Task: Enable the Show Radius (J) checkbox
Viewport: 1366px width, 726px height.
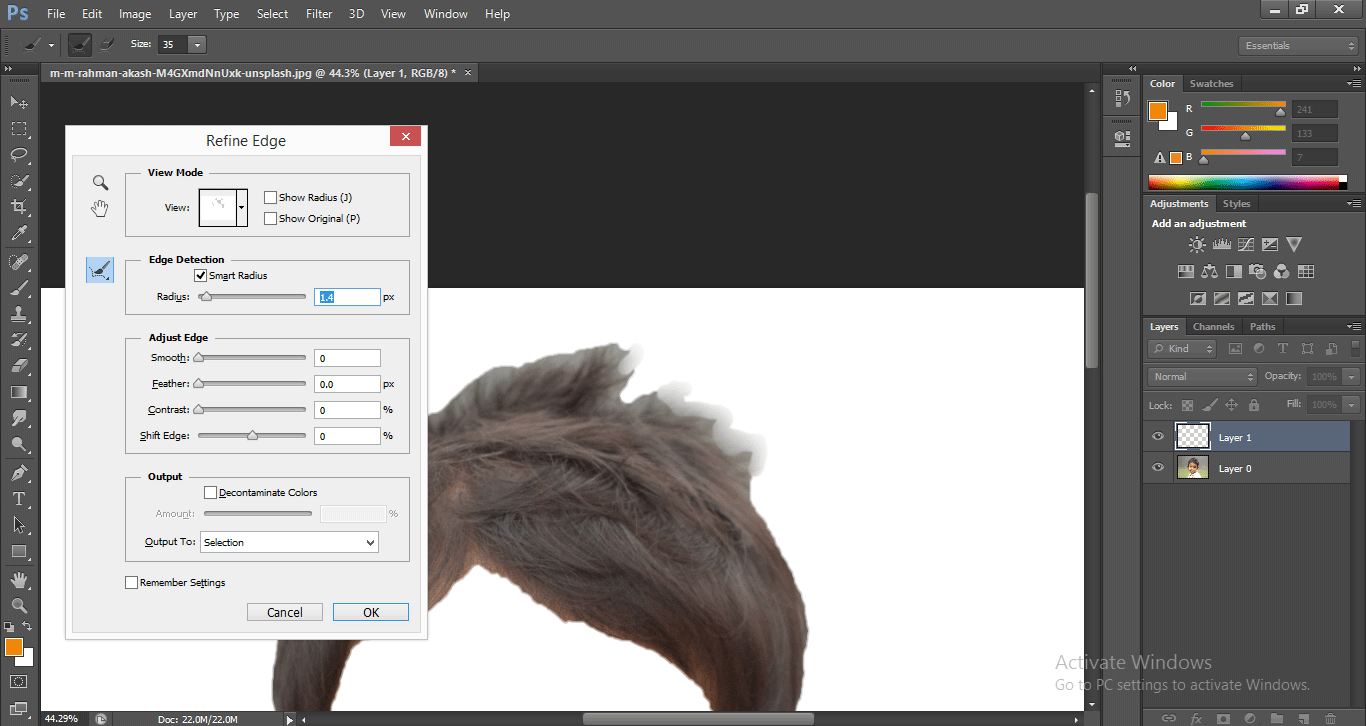Action: tap(270, 198)
